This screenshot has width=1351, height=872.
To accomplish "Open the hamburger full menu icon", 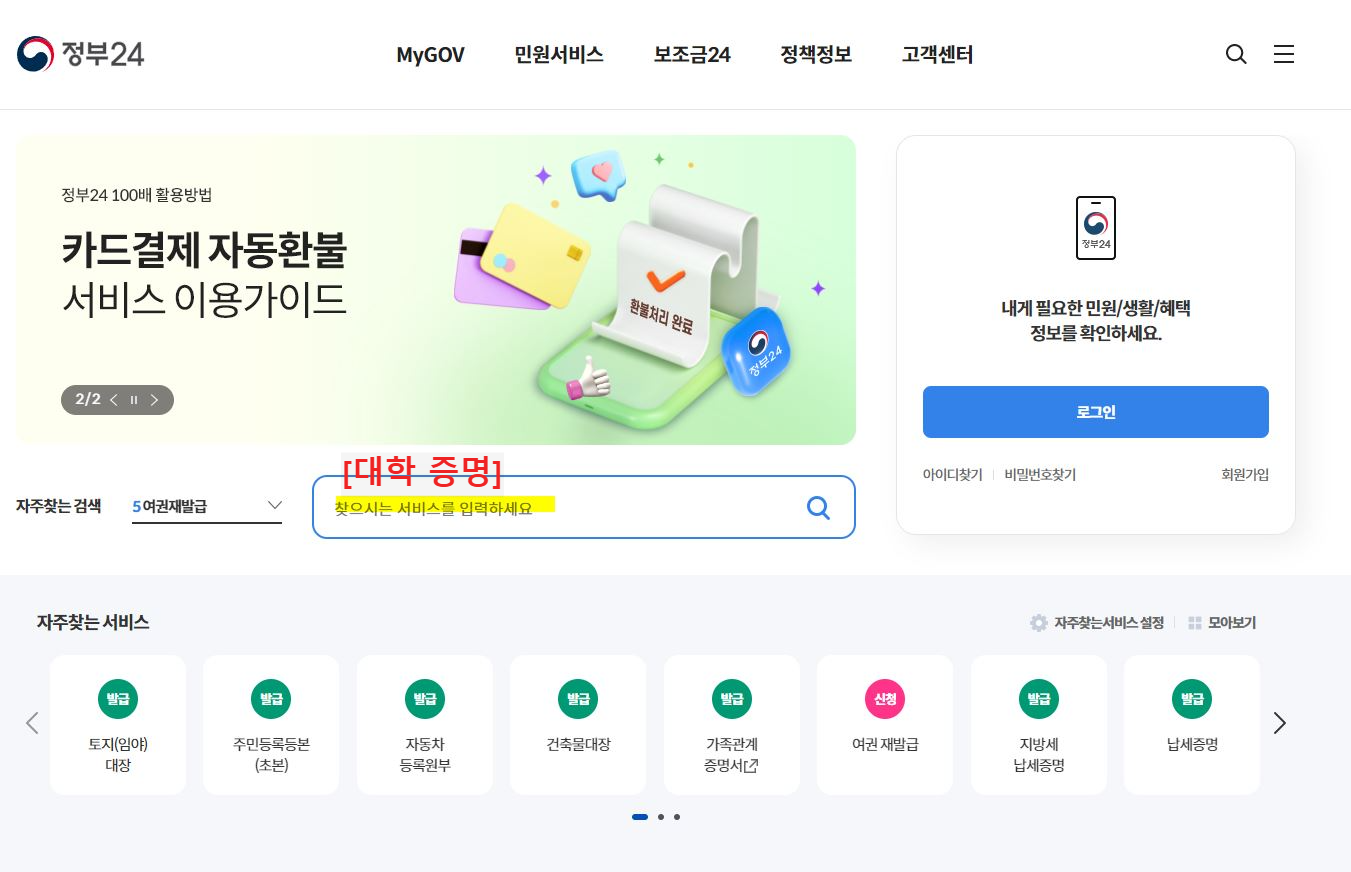I will click(x=1284, y=55).
